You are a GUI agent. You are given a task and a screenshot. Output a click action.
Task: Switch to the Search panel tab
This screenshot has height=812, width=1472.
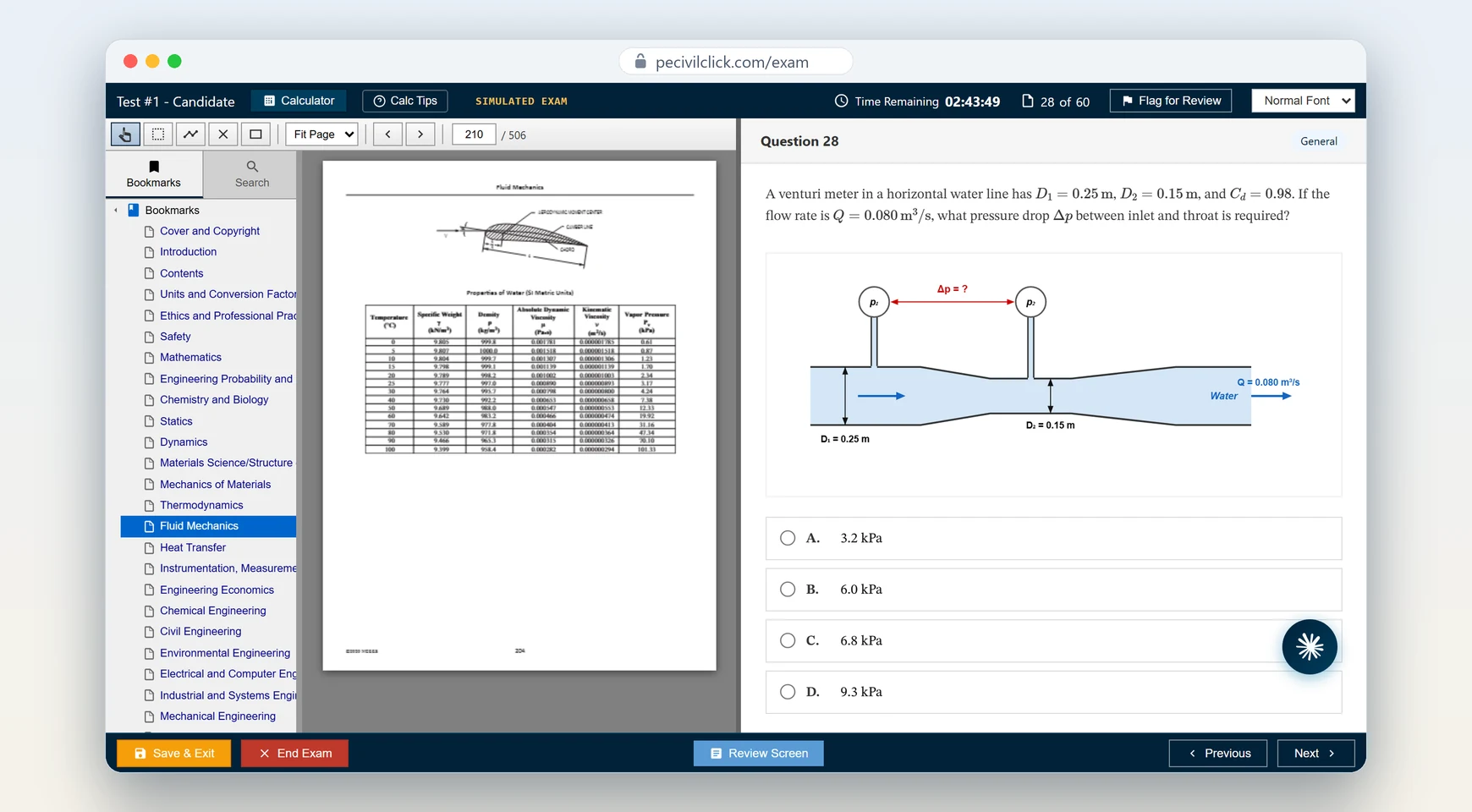pyautogui.click(x=251, y=174)
